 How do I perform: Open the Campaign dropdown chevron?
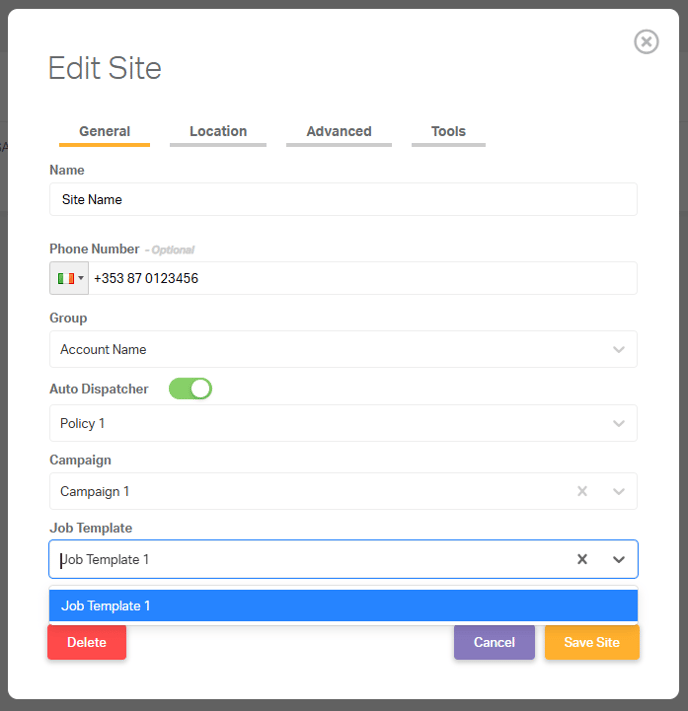click(x=619, y=492)
